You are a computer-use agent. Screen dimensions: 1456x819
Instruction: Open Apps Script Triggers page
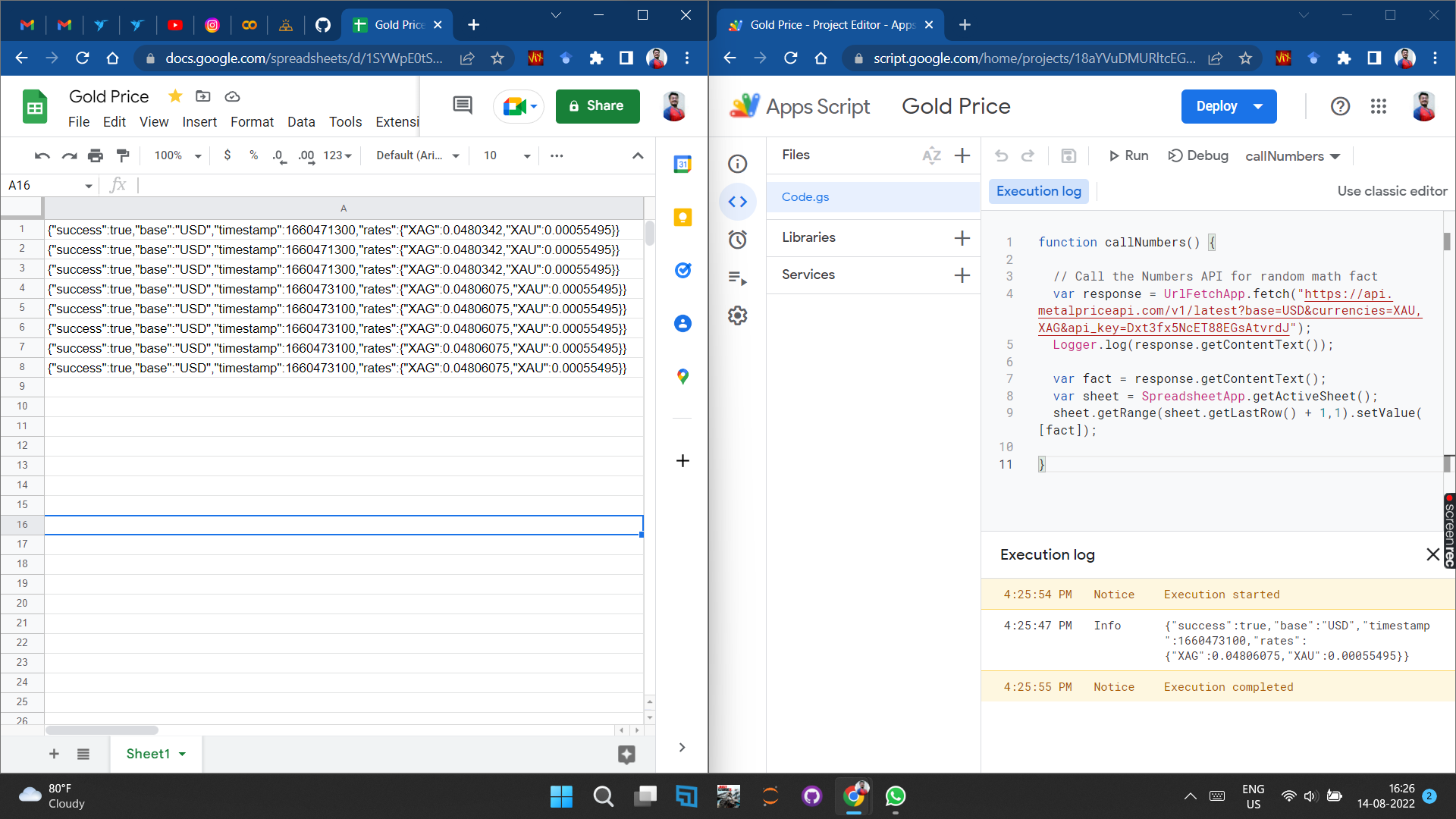click(738, 240)
